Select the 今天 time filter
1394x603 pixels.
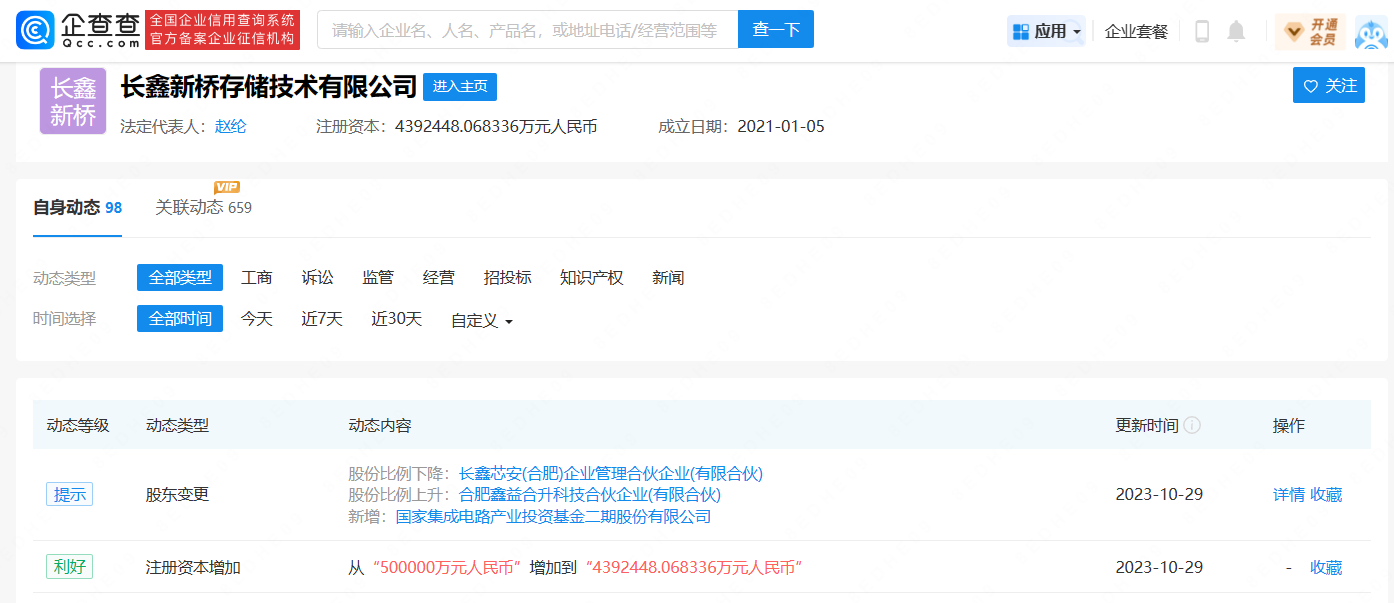coord(257,319)
